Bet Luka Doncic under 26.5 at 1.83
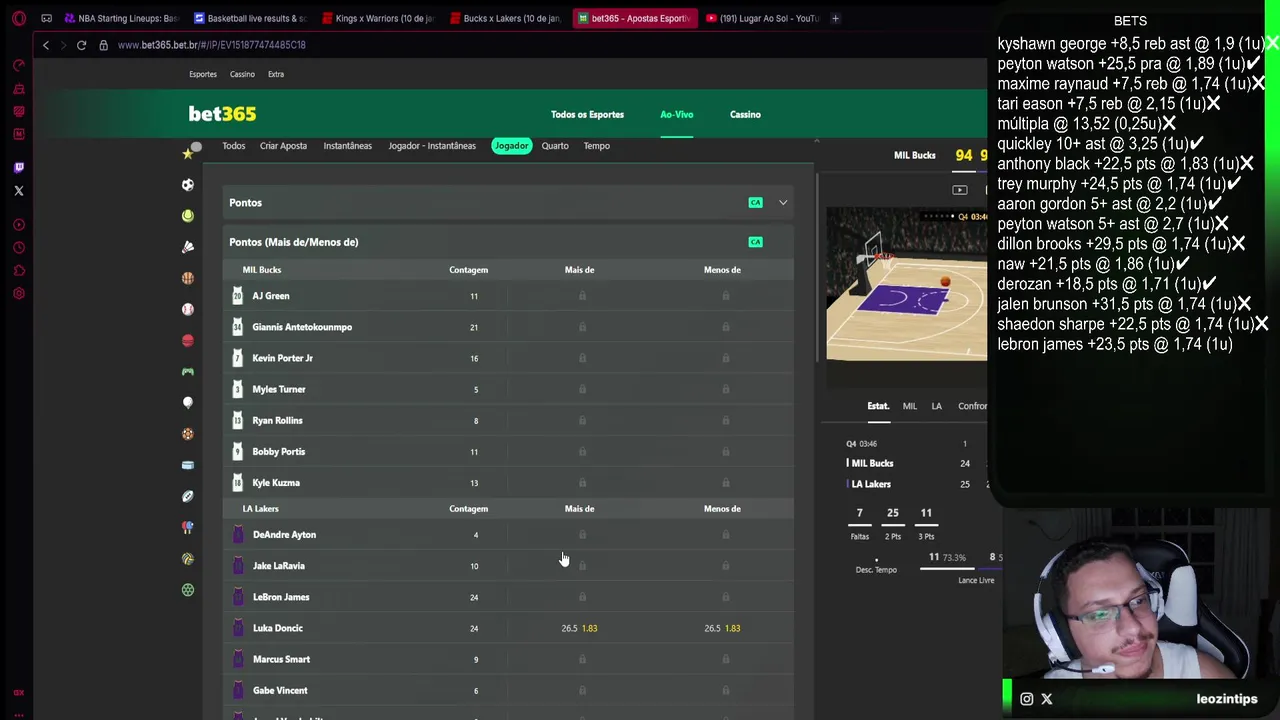This screenshot has height=720, width=1280. pos(722,628)
